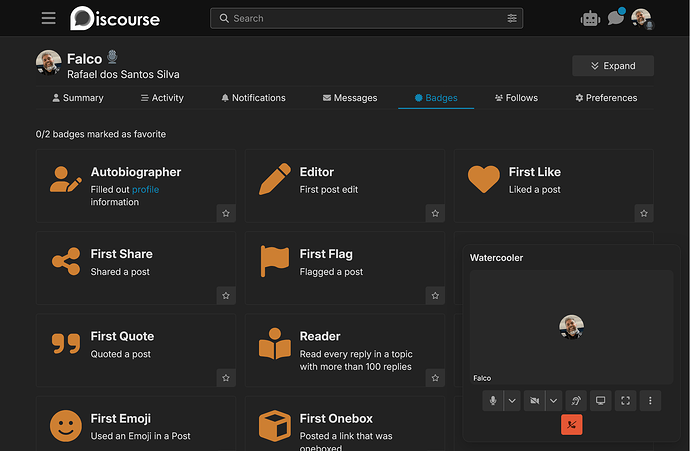Image resolution: width=690 pixels, height=451 pixels.
Task: Hang up the Watercooler call
Action: click(x=572, y=425)
